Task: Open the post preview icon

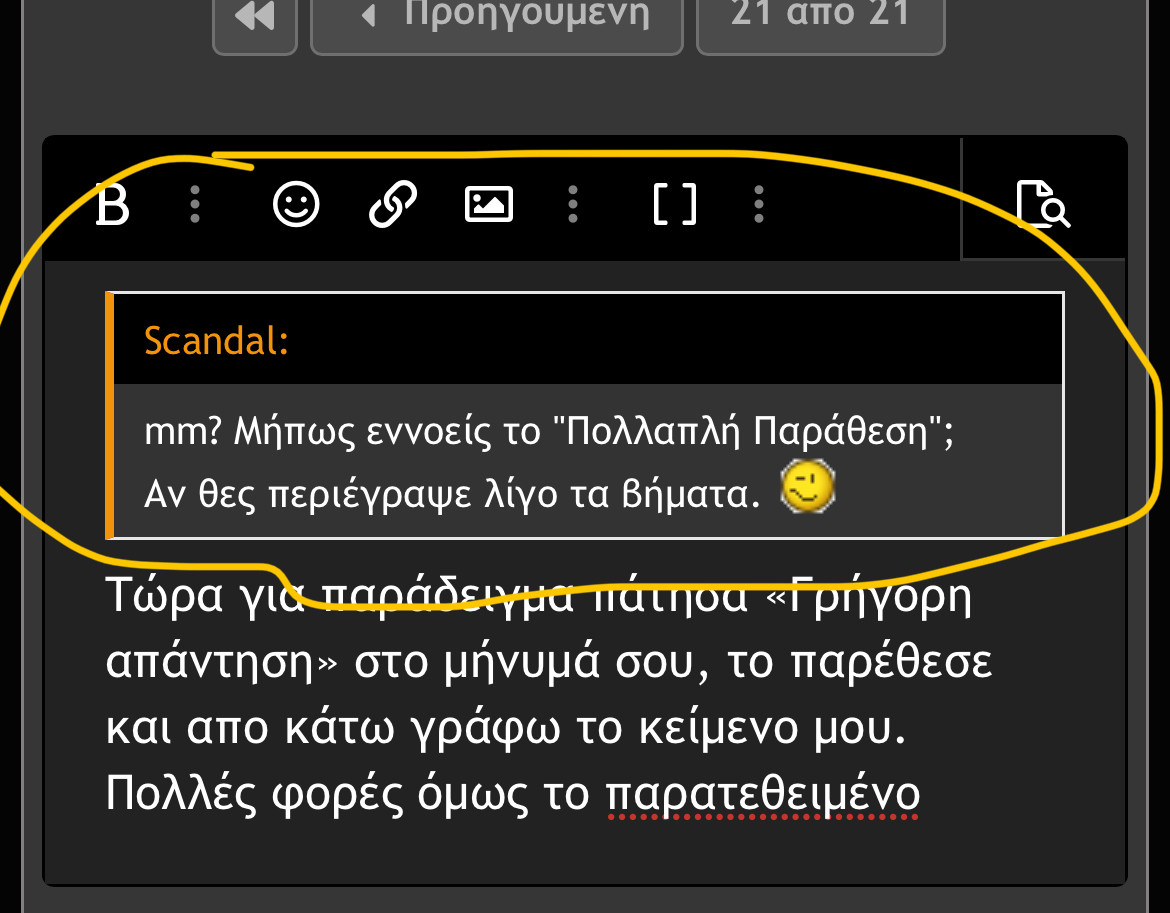Action: (x=1043, y=205)
